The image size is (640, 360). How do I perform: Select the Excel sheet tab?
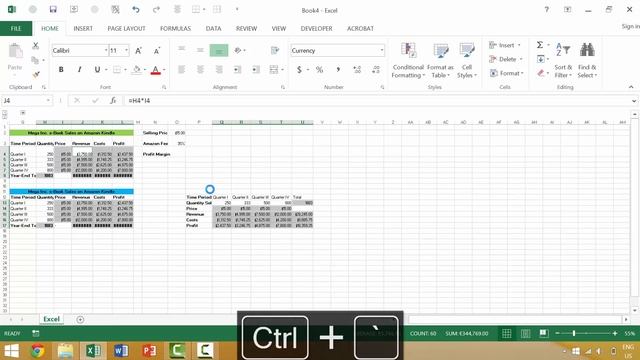click(x=51, y=319)
